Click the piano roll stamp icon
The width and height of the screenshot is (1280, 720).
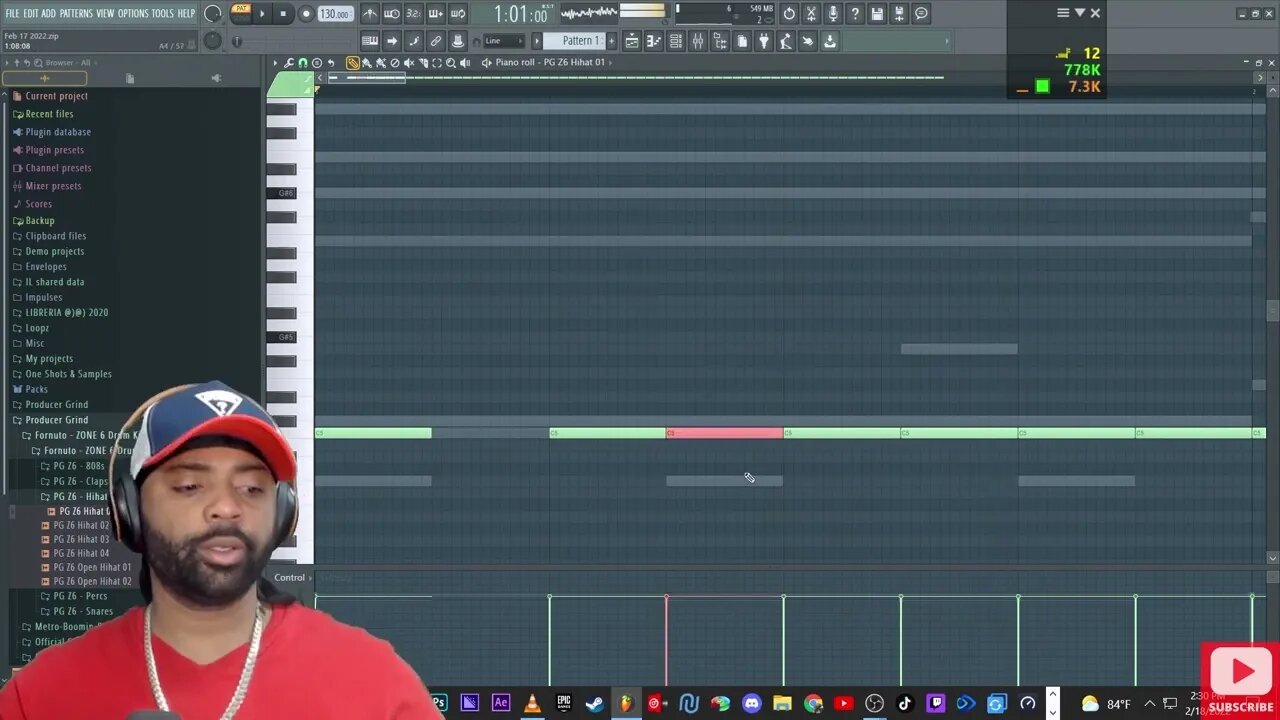point(317,62)
